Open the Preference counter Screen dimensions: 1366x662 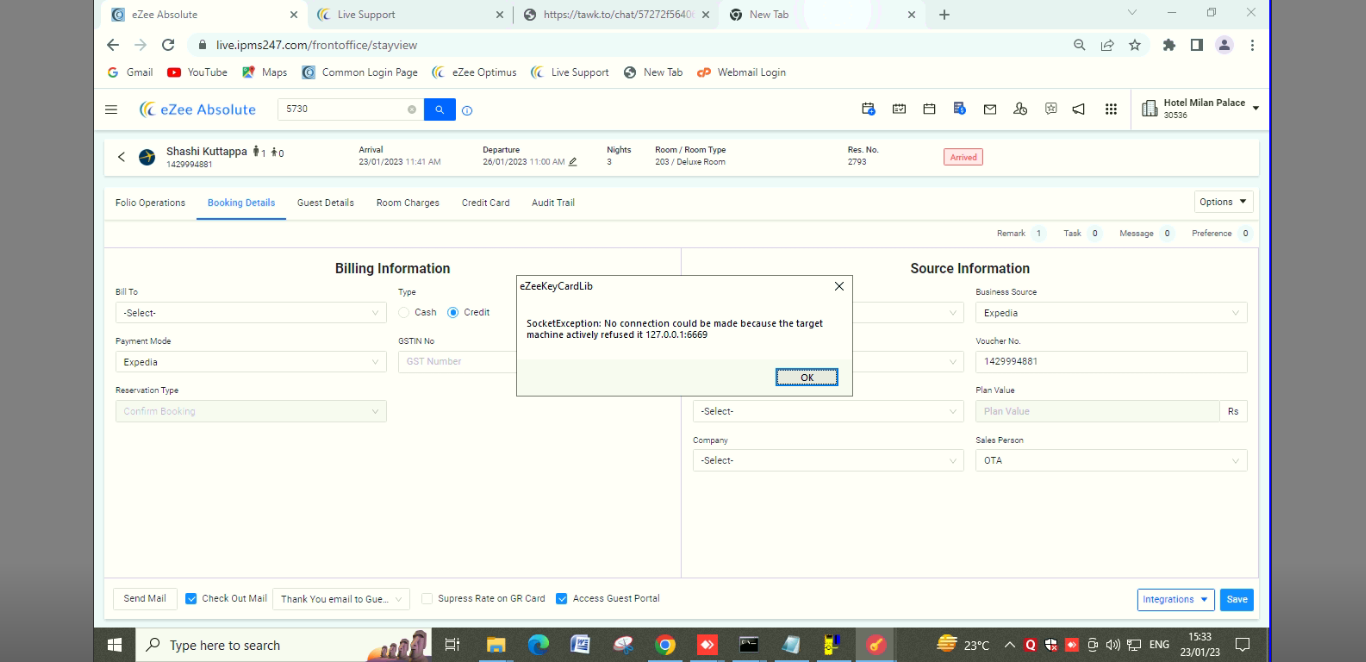(x=1222, y=233)
